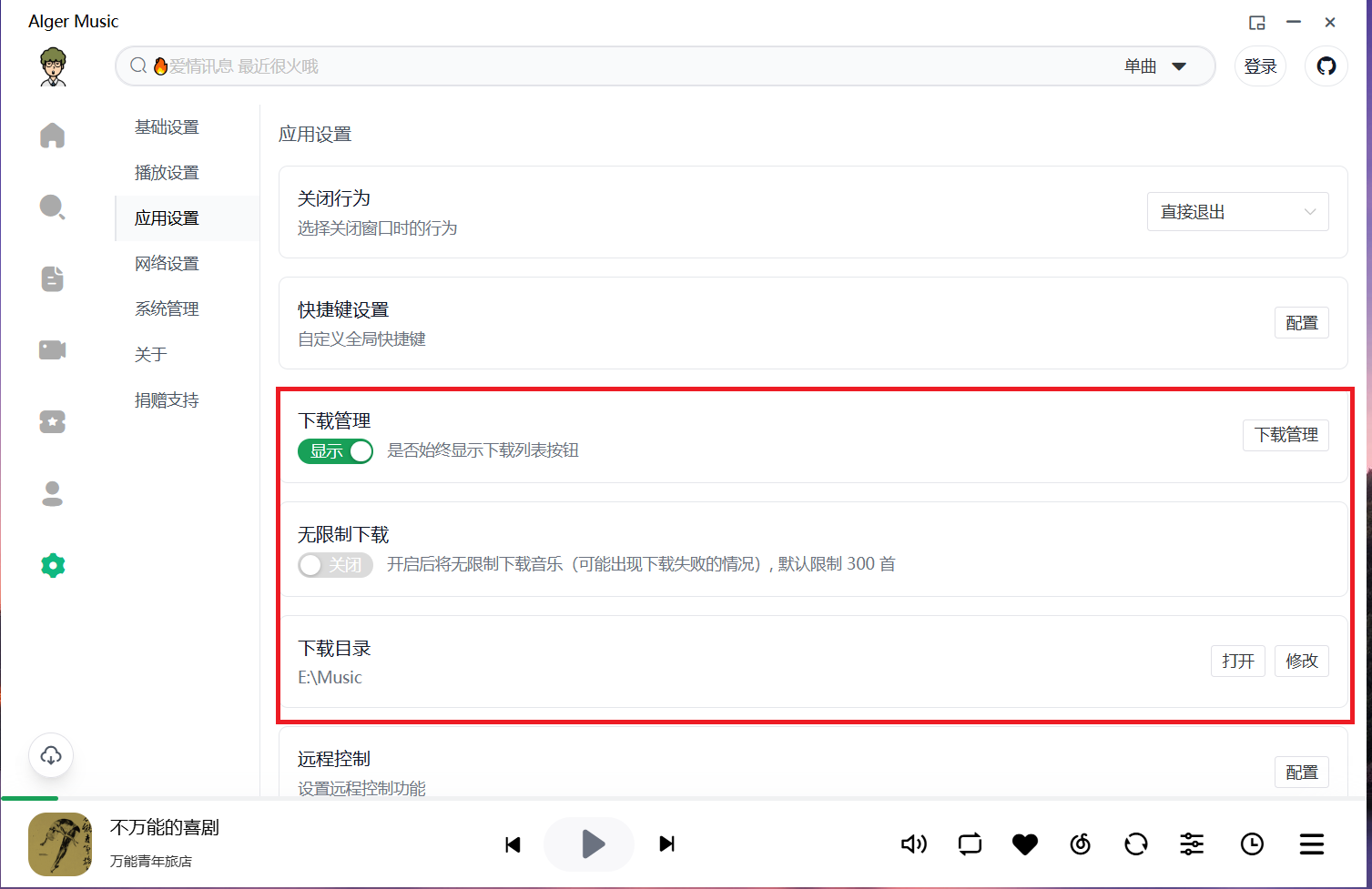The width and height of the screenshot is (1372, 889).
Task: Enable the unlimited download switch
Action: tap(336, 565)
